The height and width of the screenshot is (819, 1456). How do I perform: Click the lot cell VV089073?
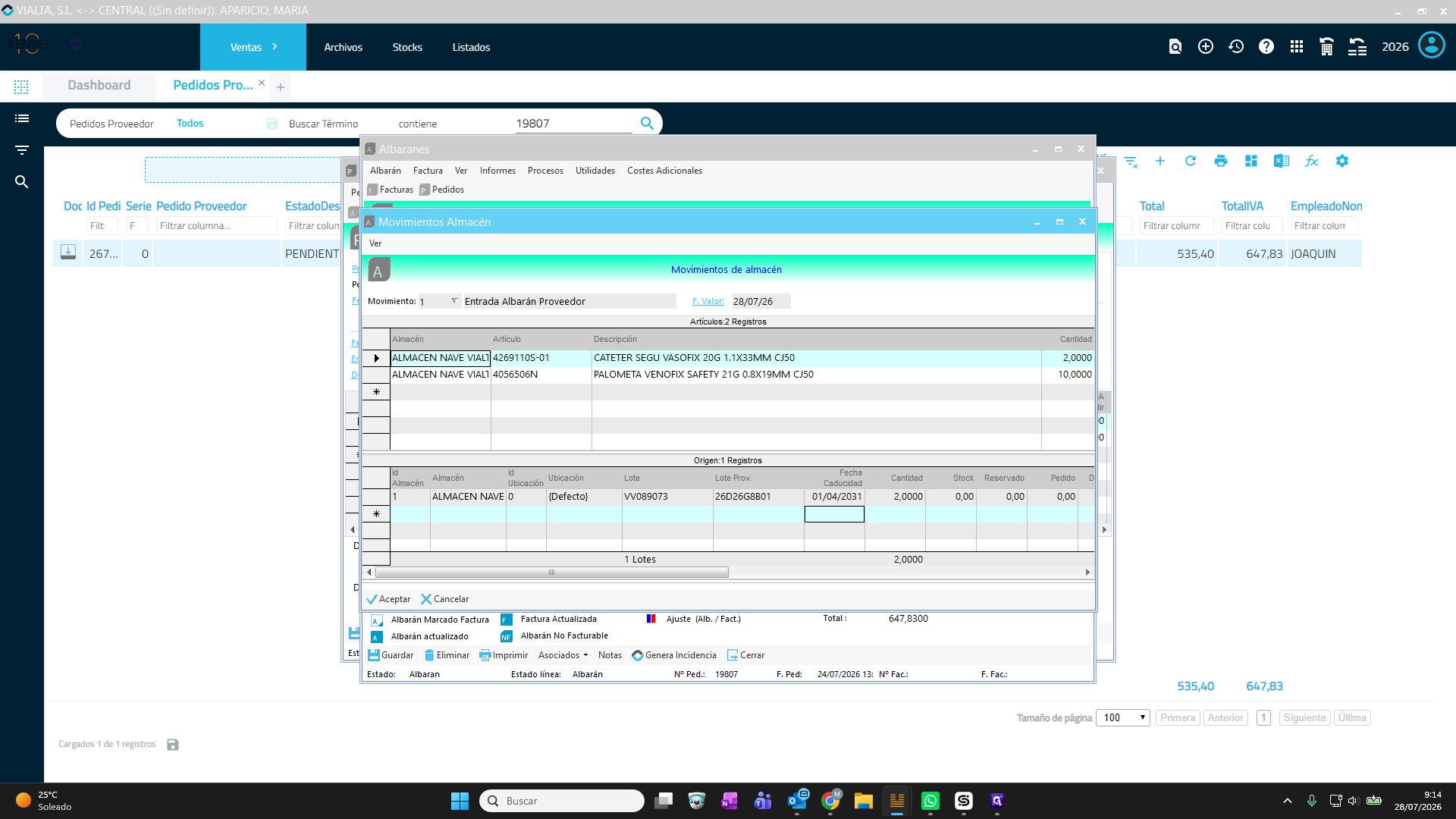click(x=667, y=497)
